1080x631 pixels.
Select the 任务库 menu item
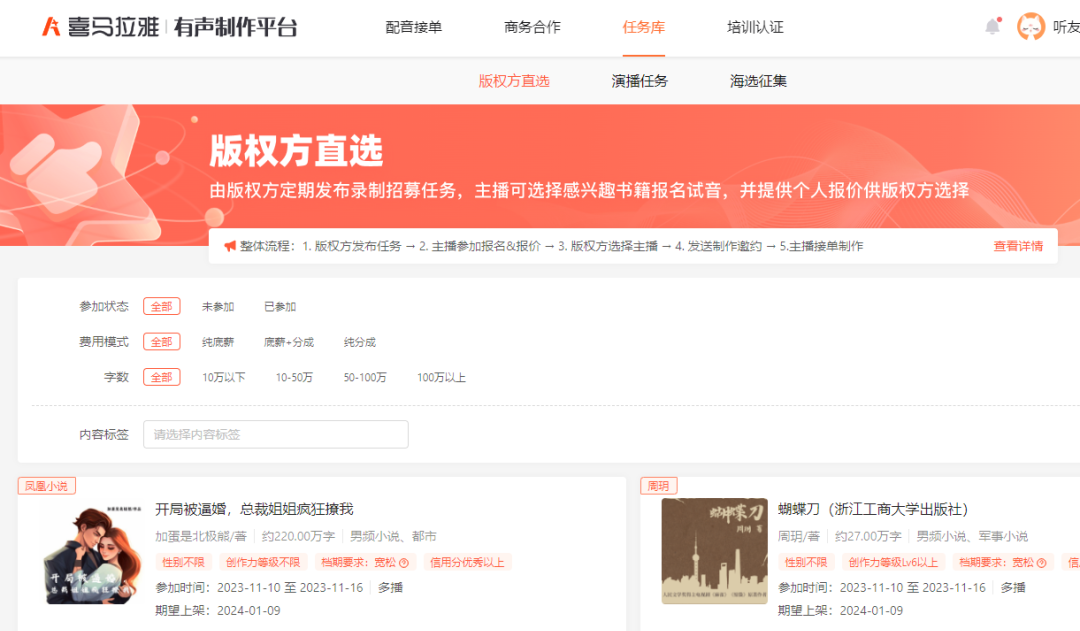click(643, 28)
